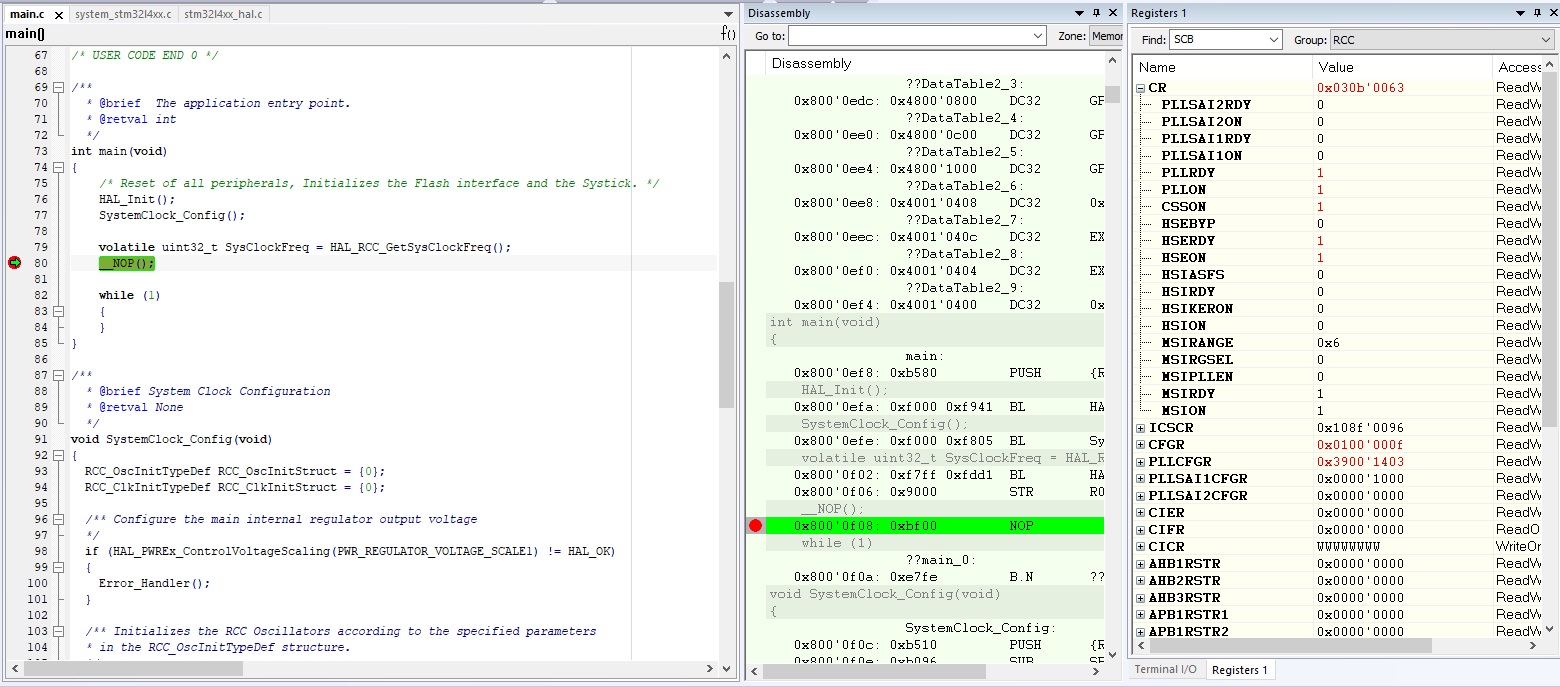The image size is (1560, 687).
Task: Open the Find SCB combo box
Action: pyautogui.click(x=1225, y=40)
